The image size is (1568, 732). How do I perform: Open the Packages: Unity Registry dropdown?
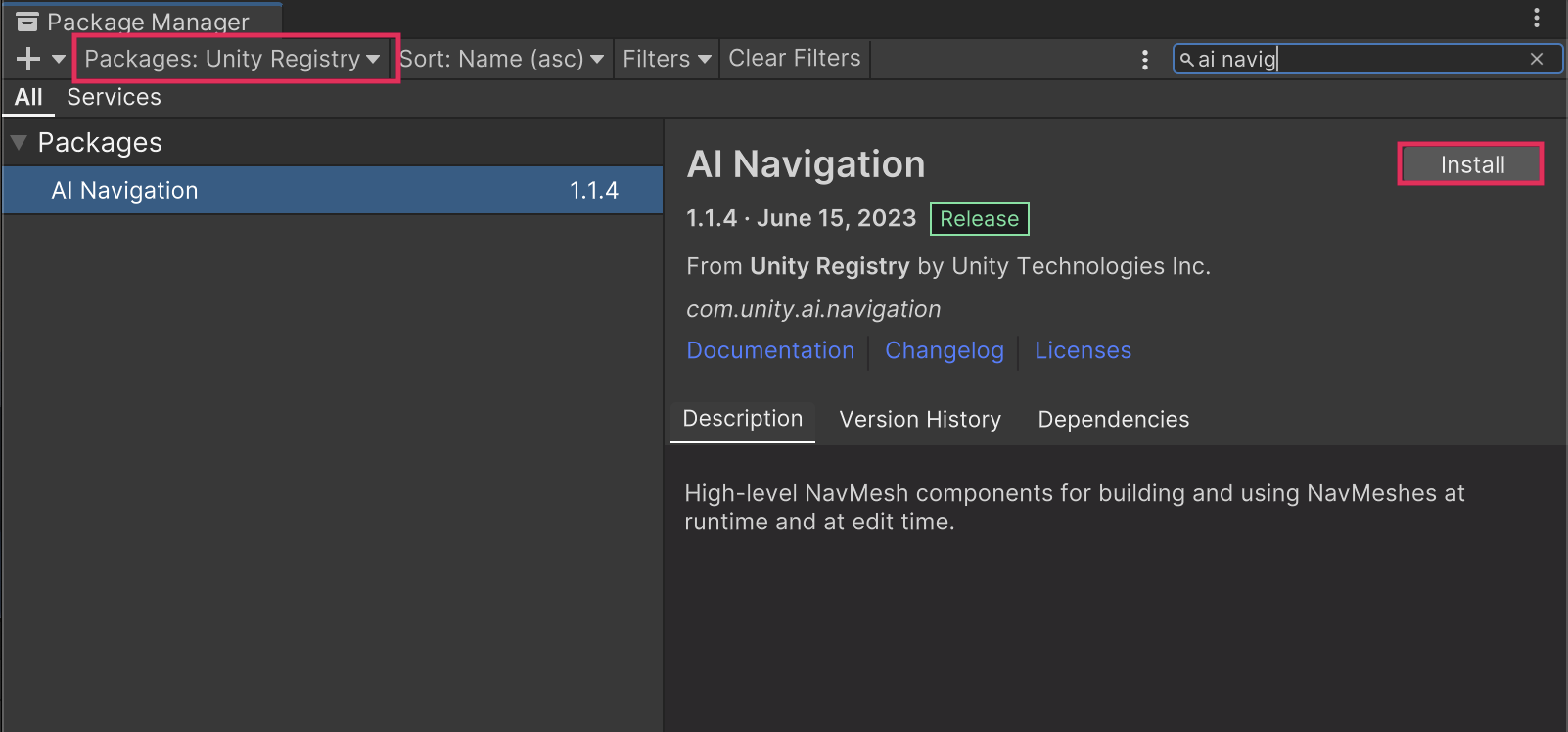tap(232, 59)
